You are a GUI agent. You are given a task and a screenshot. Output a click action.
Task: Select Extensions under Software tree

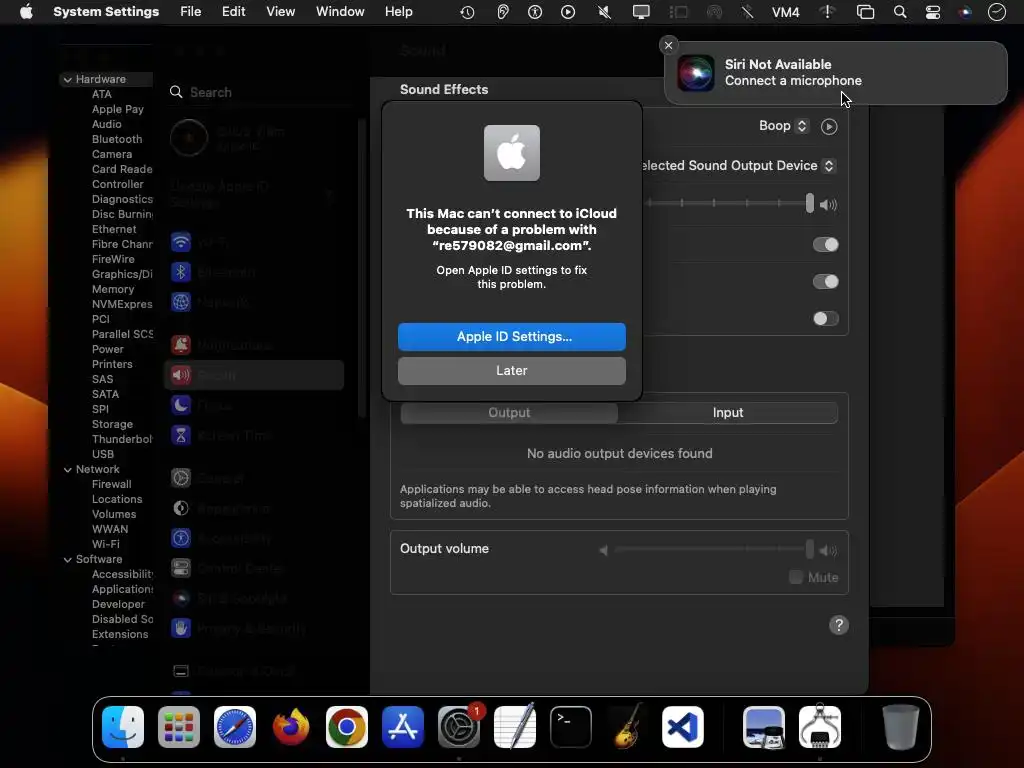point(120,635)
